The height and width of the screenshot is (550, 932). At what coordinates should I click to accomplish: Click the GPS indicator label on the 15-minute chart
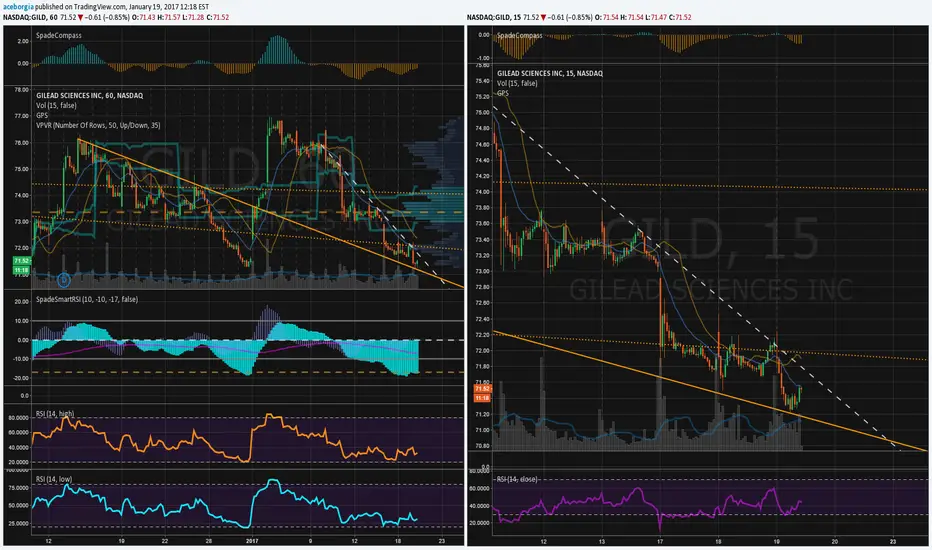503,93
